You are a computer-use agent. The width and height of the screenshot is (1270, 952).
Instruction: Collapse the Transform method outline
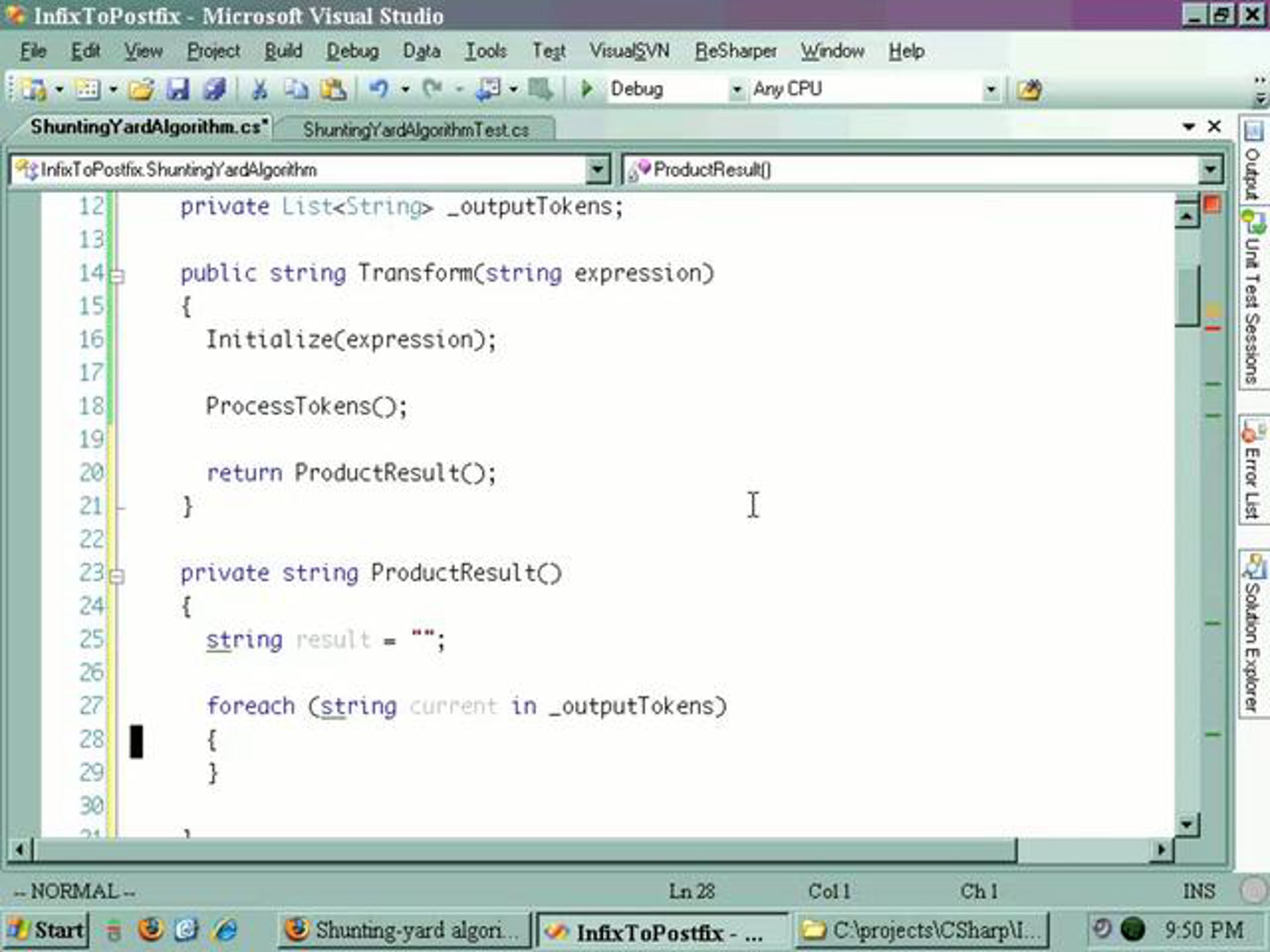pos(116,277)
